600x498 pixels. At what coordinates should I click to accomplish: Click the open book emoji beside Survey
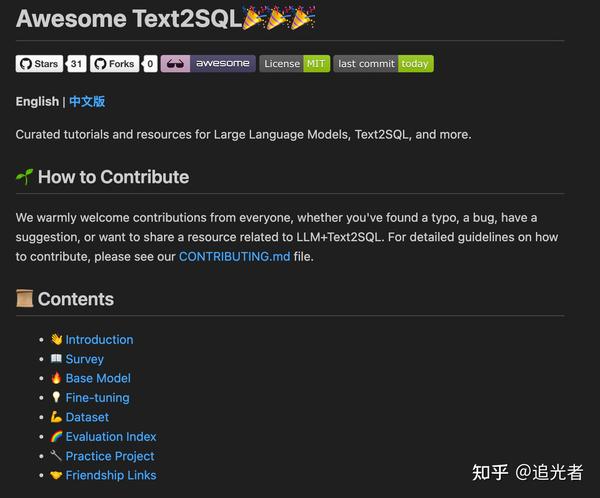point(56,358)
